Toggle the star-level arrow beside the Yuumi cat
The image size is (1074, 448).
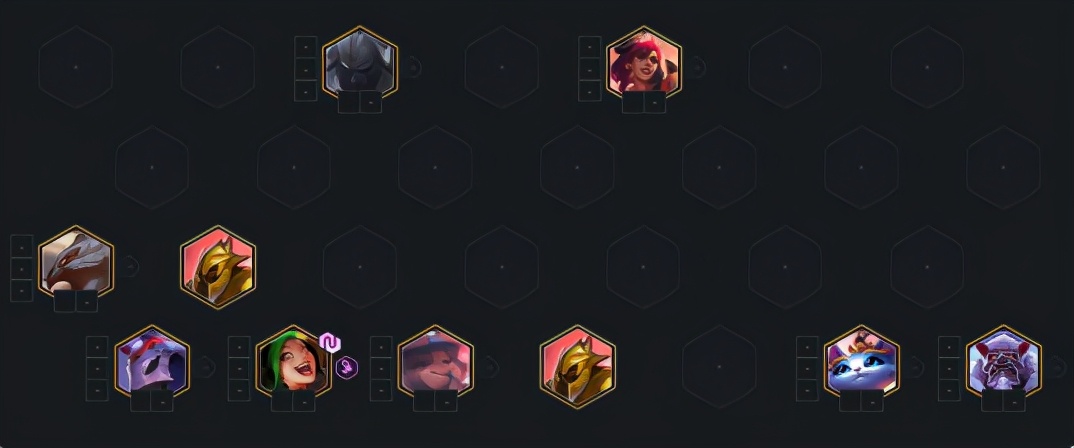[x=914, y=366]
